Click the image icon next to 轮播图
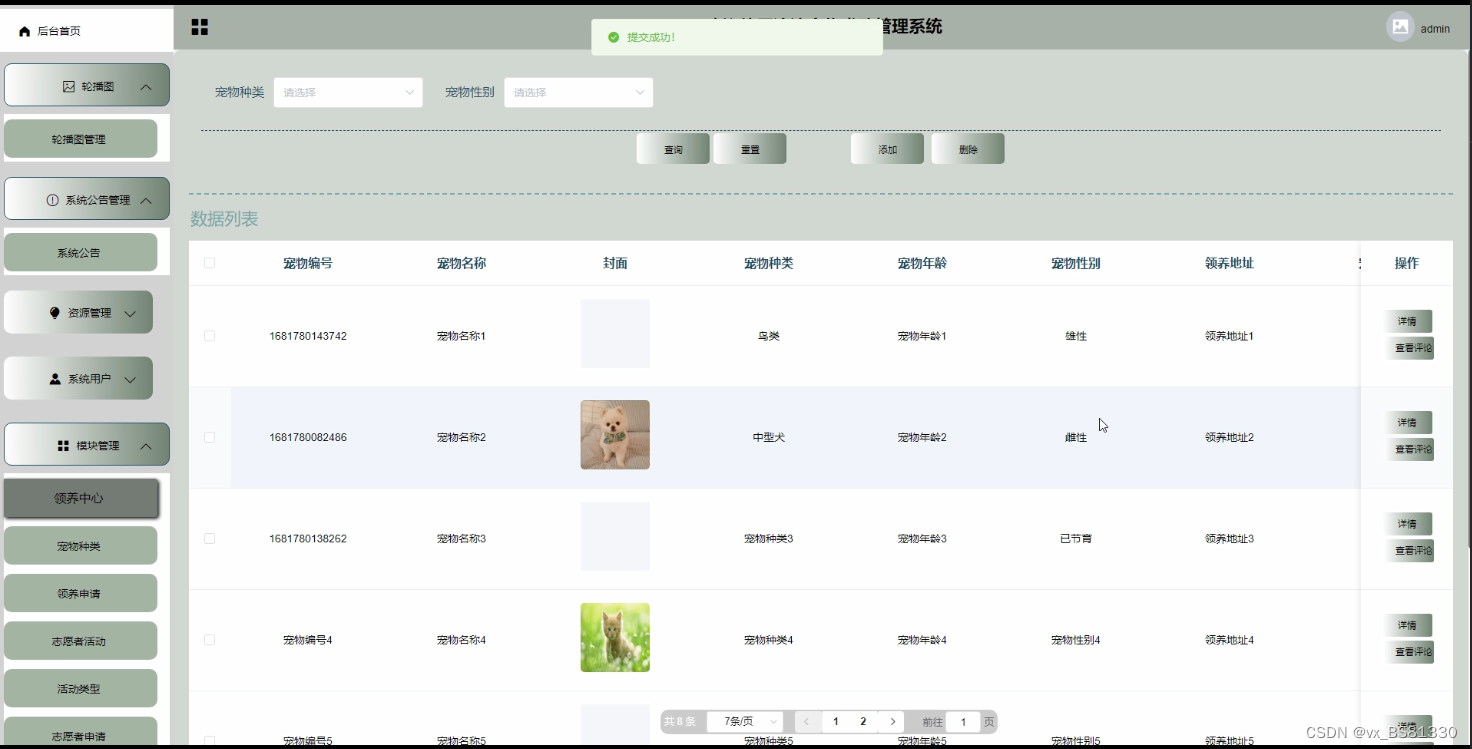The width and height of the screenshot is (1472, 749). tap(69, 87)
